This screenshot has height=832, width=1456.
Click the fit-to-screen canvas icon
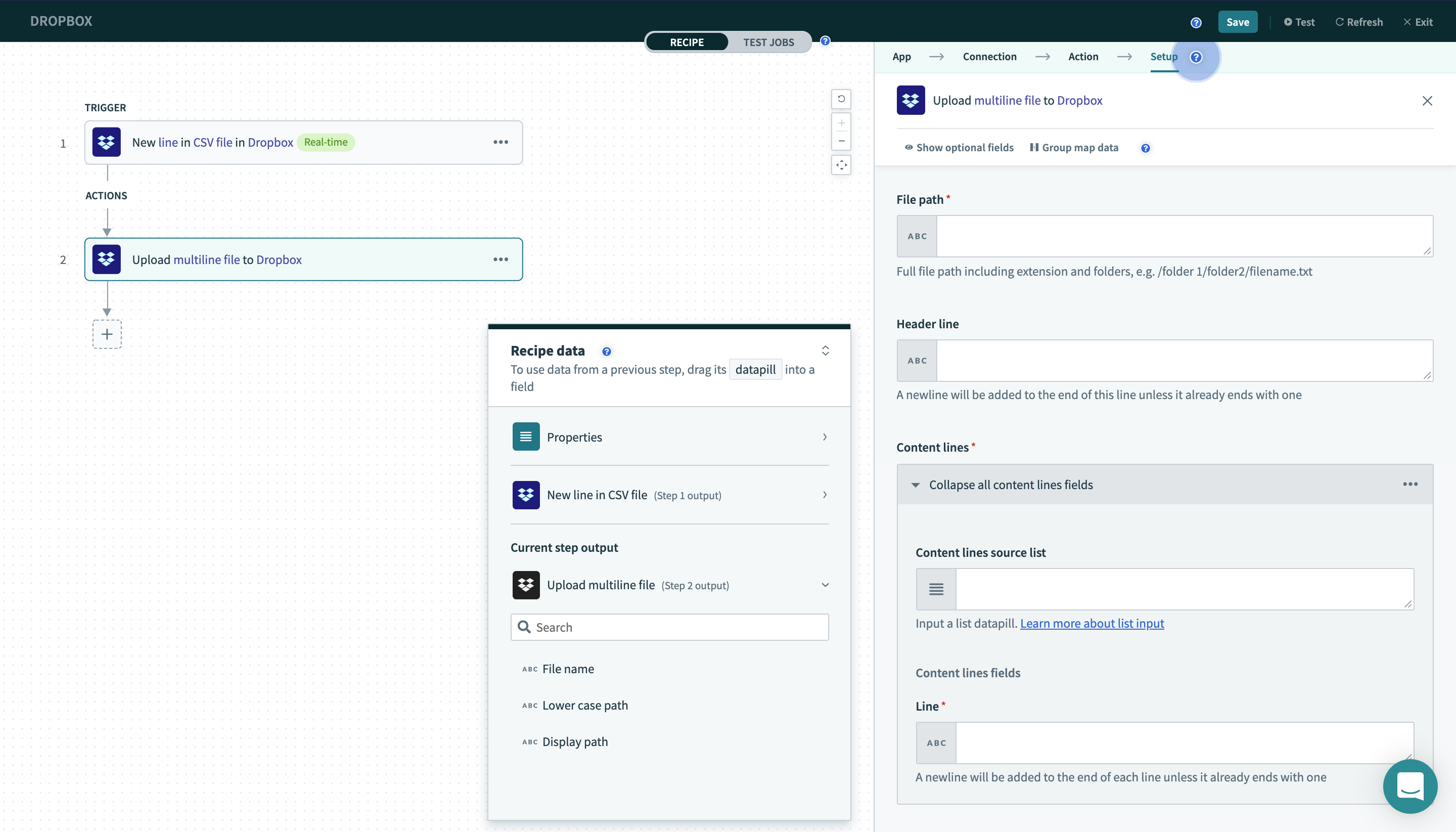point(841,164)
